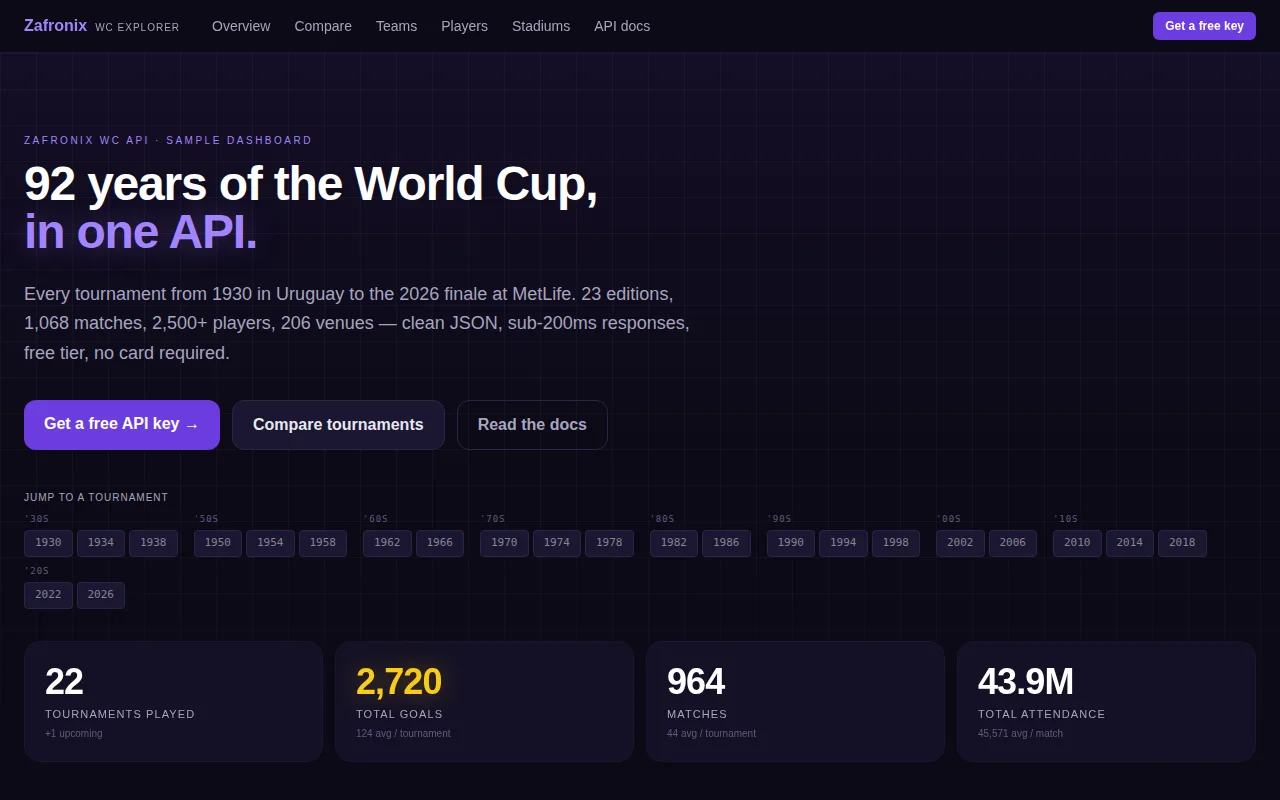Jump to the 1950 tournament

click(x=218, y=543)
